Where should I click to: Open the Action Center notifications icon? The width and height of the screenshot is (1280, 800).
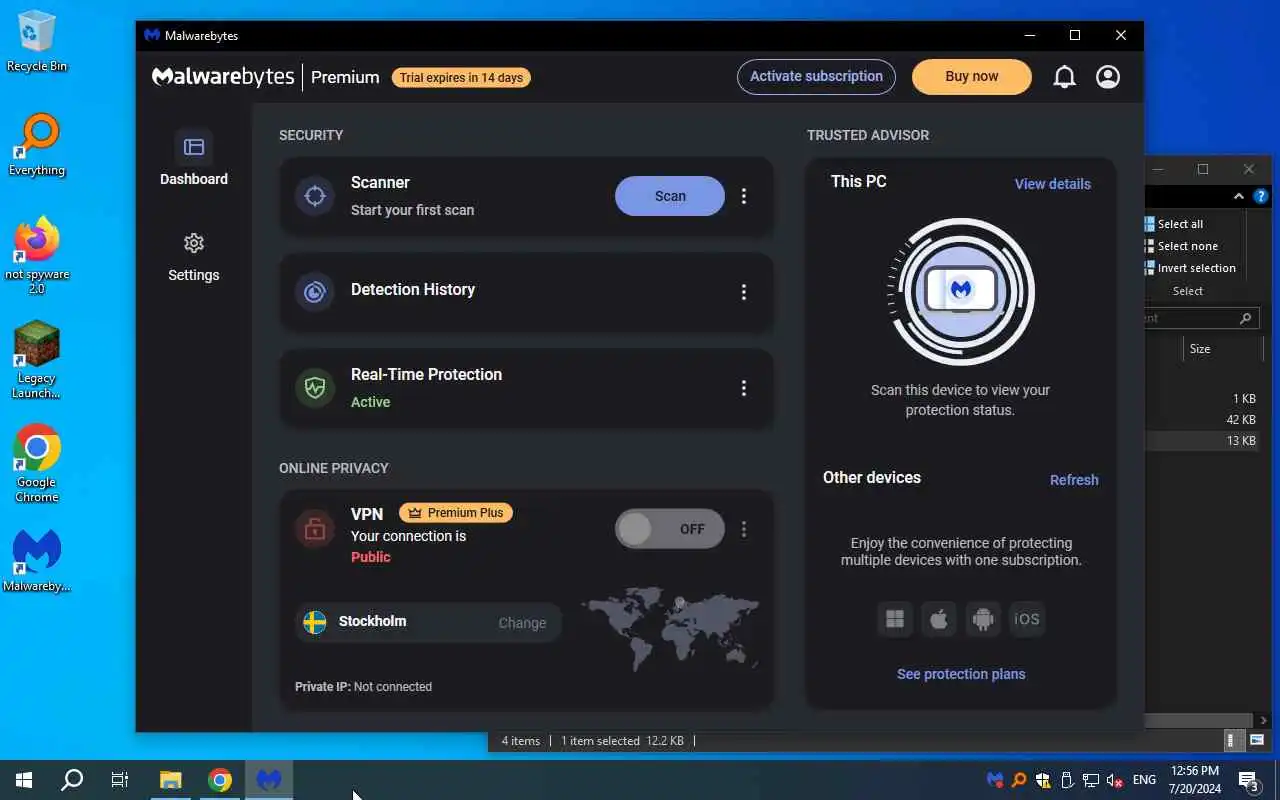coord(1249,780)
